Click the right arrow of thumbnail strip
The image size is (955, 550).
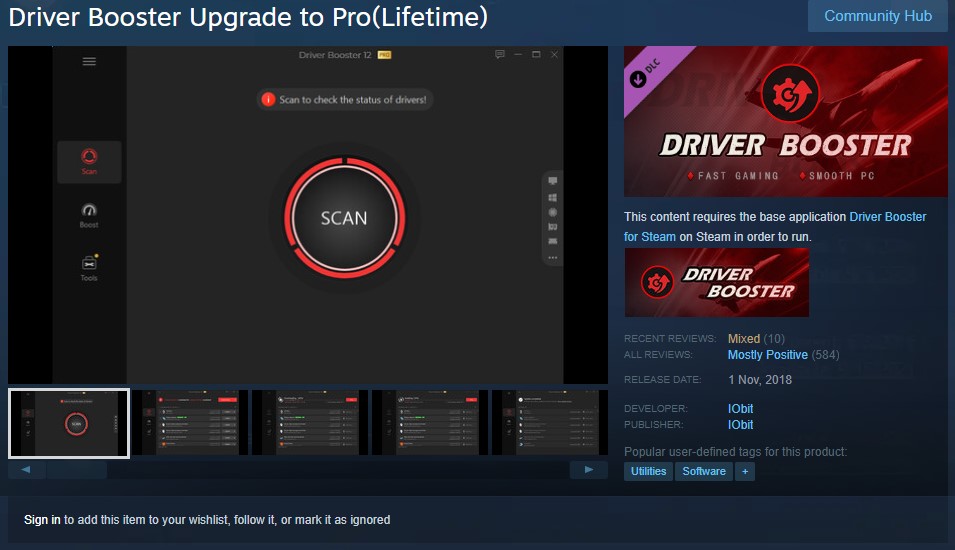click(588, 470)
